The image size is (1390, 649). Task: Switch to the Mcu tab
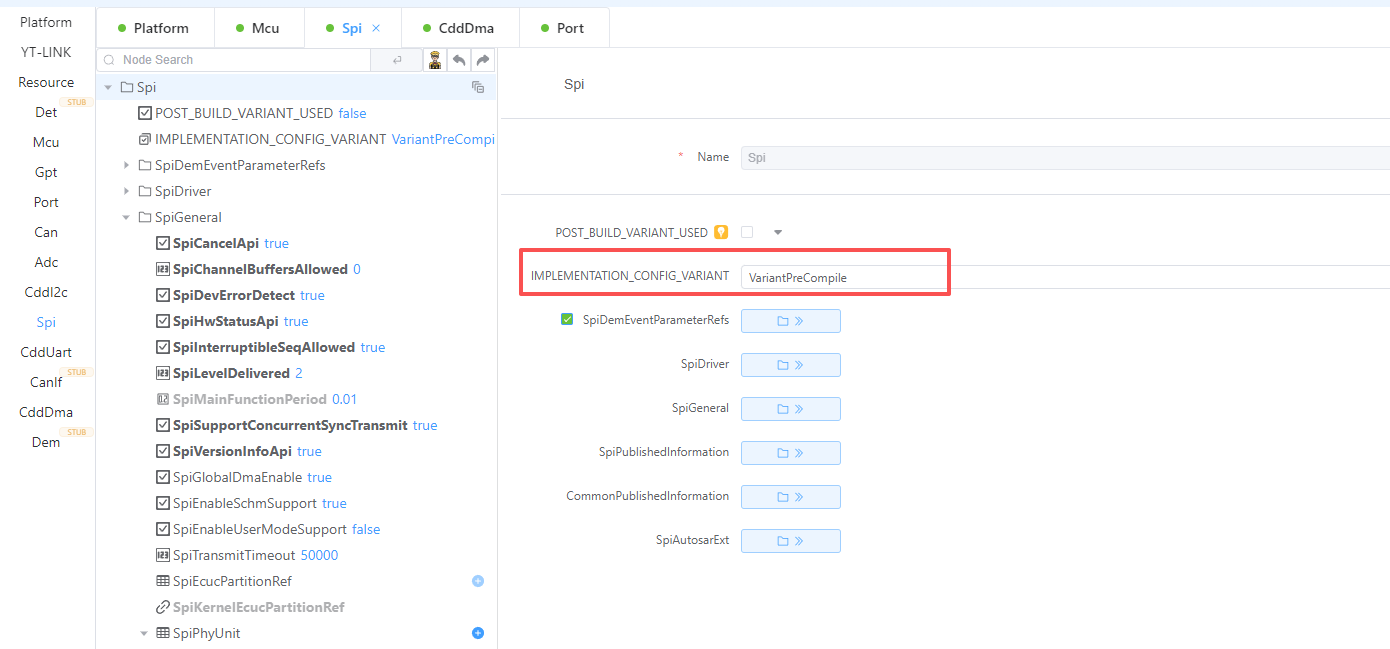(x=259, y=28)
